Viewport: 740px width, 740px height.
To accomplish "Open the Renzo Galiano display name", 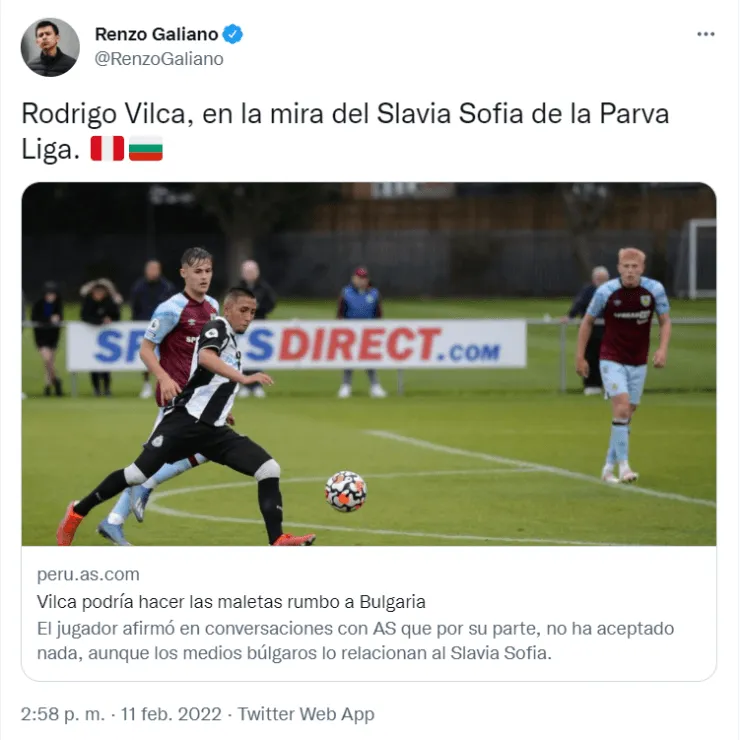I will [156, 34].
